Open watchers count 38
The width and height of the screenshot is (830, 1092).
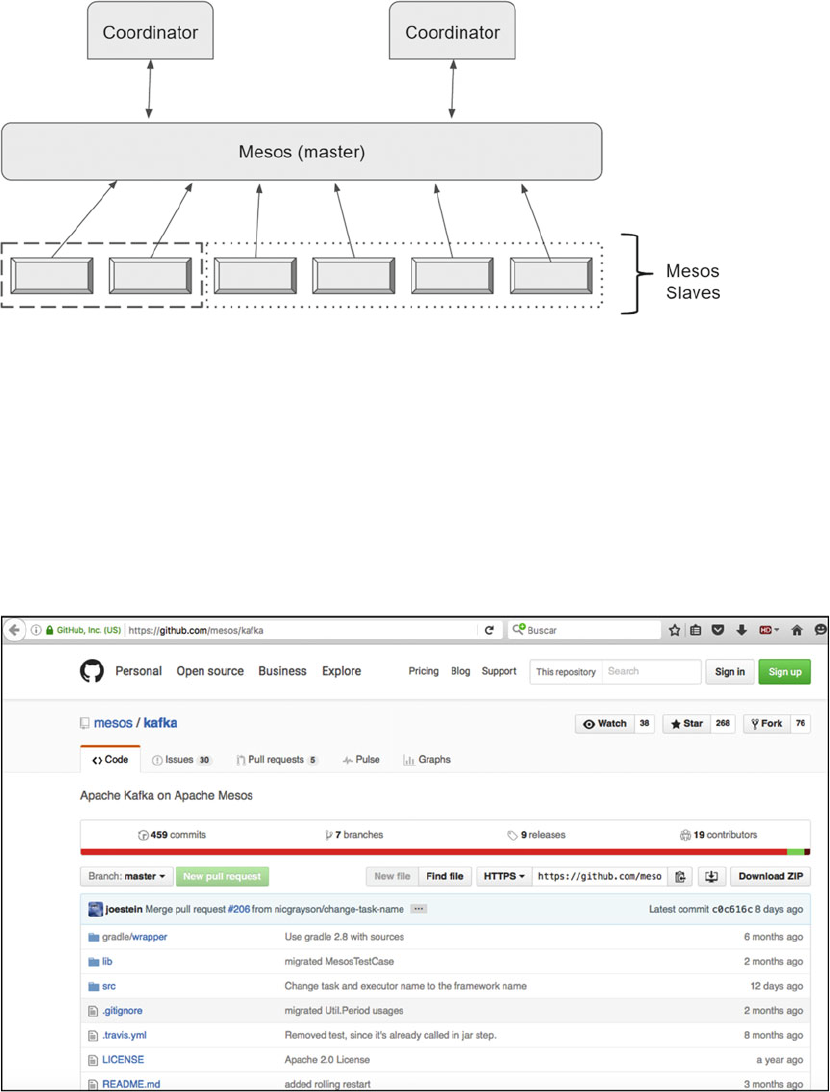645,724
